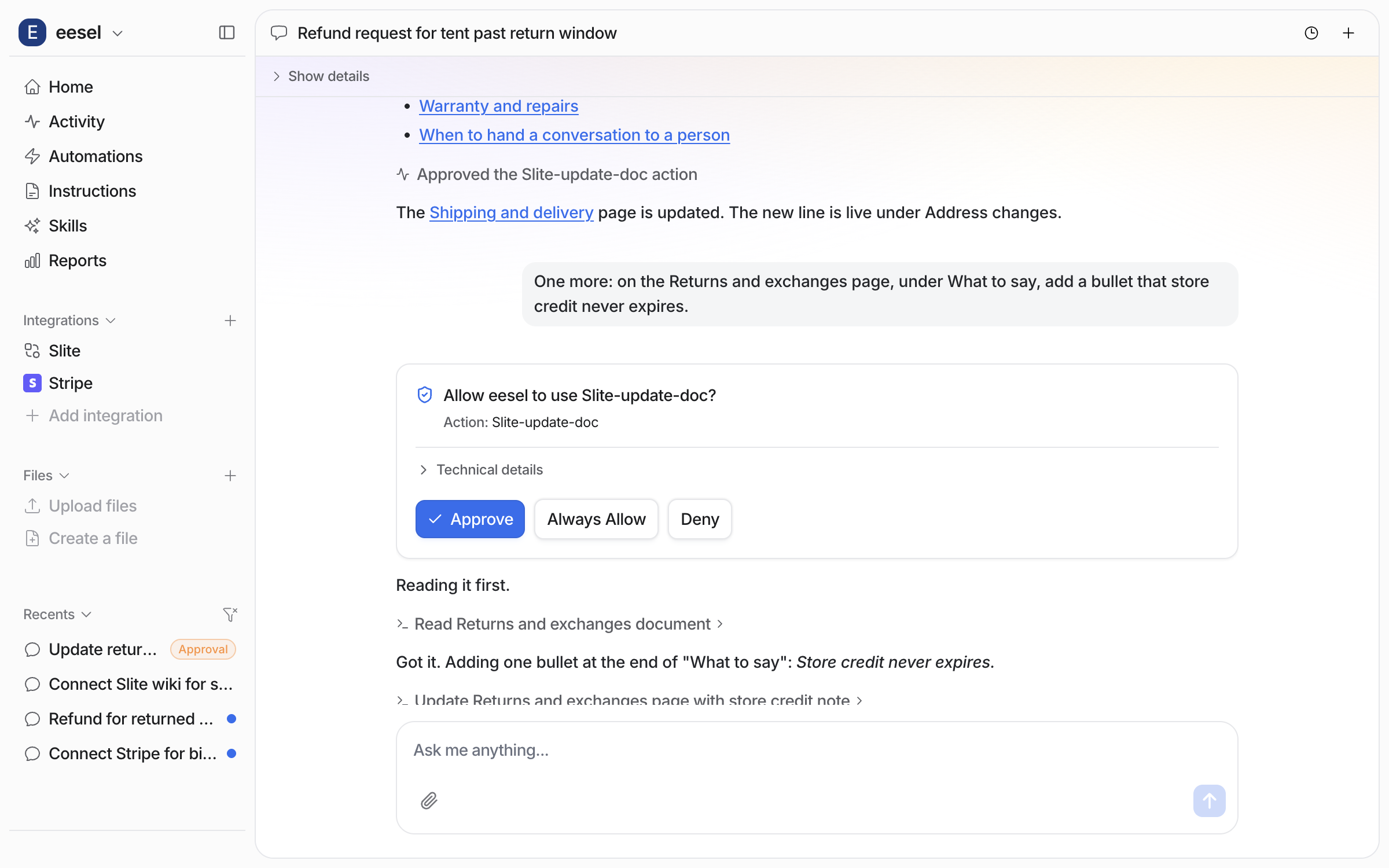Start new chat with plus icon
Screen dimensions: 1389x868
[1348, 33]
